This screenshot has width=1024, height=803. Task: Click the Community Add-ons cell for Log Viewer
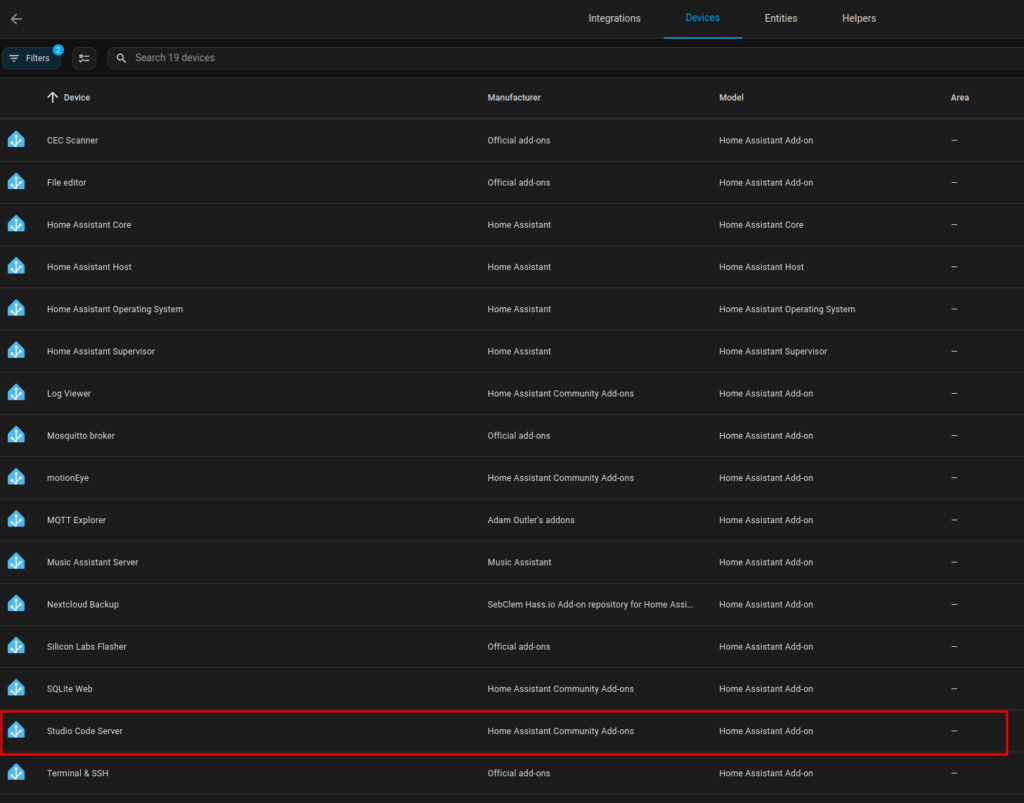pos(560,394)
